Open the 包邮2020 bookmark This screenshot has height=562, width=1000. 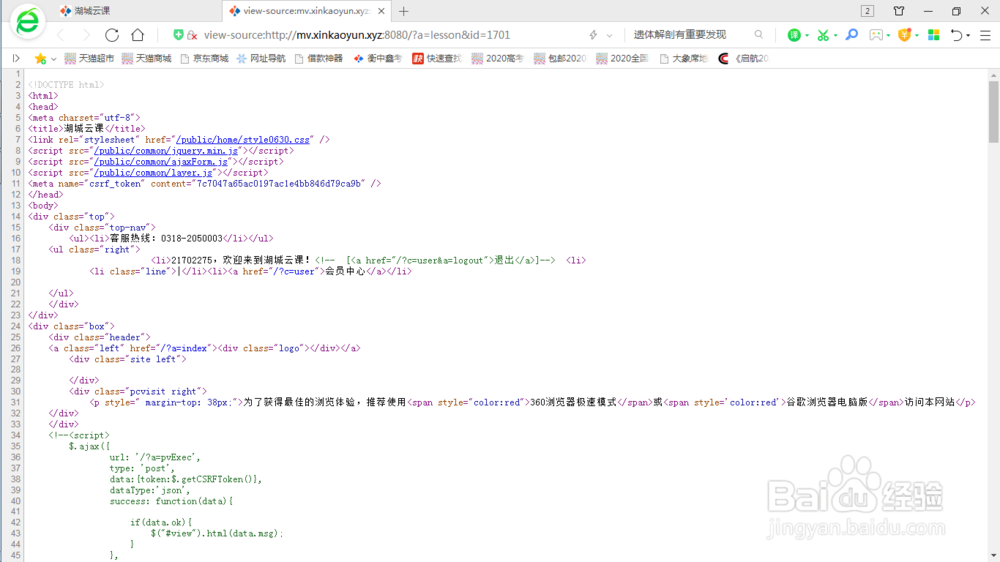click(x=559, y=59)
